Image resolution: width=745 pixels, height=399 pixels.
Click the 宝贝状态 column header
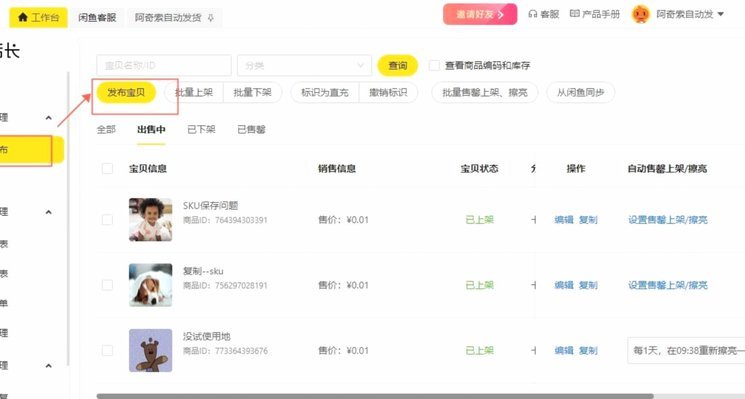(x=479, y=169)
